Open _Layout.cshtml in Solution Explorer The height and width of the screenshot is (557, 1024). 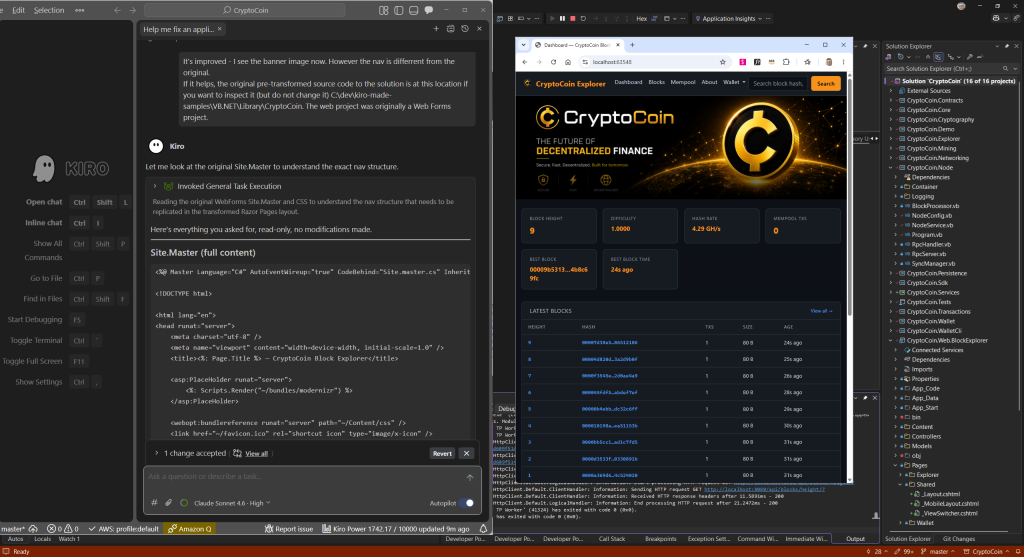pos(941,494)
